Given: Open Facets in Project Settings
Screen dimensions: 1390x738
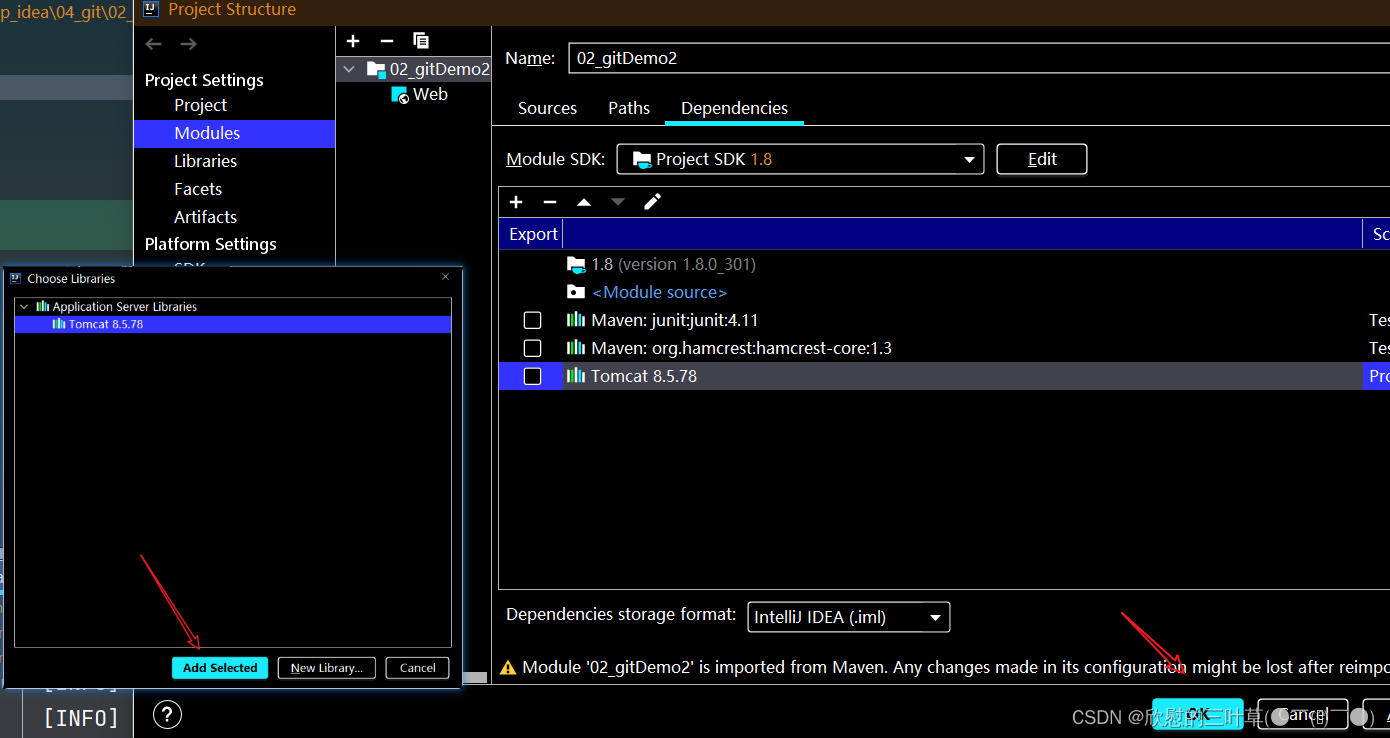Looking at the screenshot, I should [198, 189].
